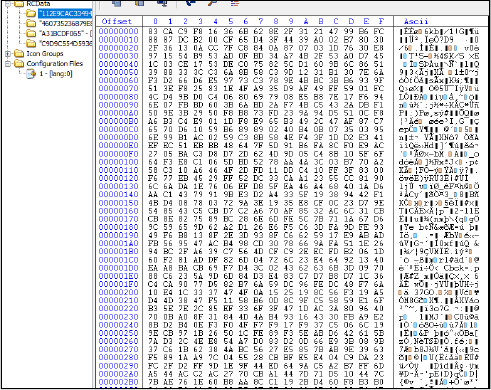Open the "1 - [lang:0]" configuration entry

[56, 74]
